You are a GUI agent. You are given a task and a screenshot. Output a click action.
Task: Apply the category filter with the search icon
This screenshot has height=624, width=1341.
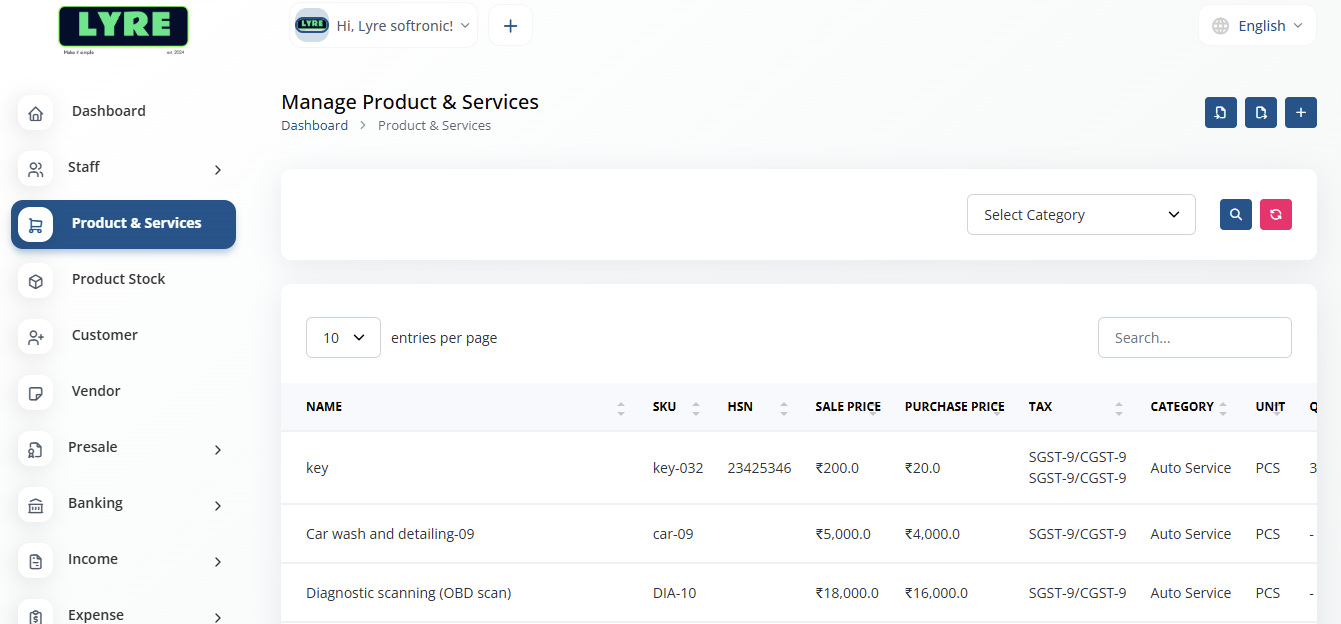1236,214
